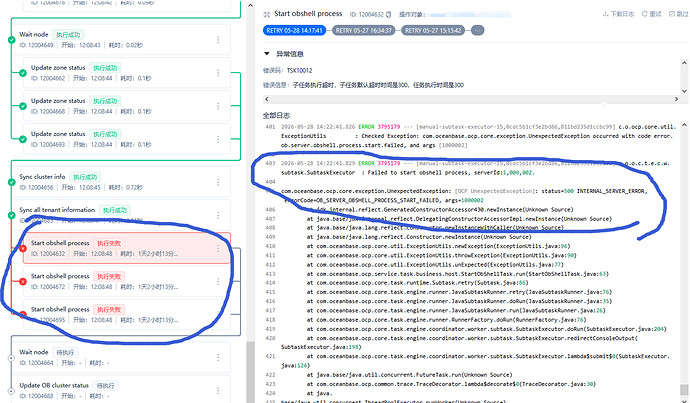The image size is (690, 403).
Task: Click the 全部日志 heading
Action: pyautogui.click(x=276, y=115)
